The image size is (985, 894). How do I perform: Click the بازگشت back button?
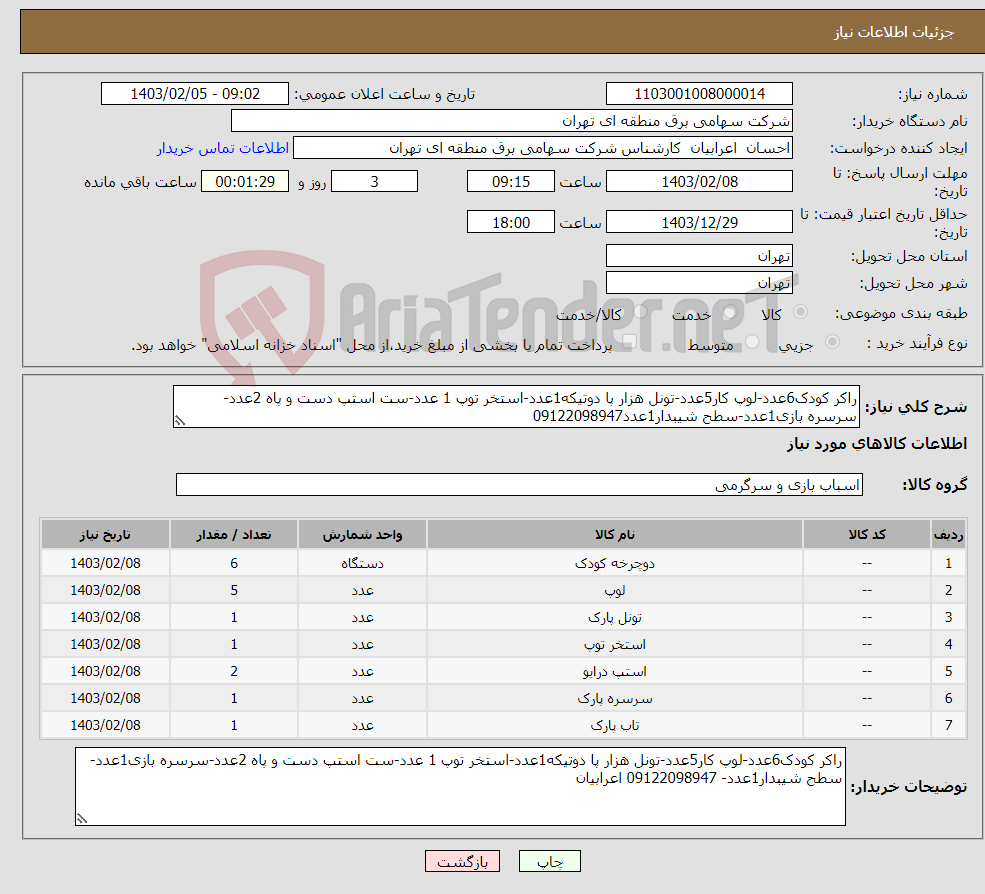[x=462, y=861]
